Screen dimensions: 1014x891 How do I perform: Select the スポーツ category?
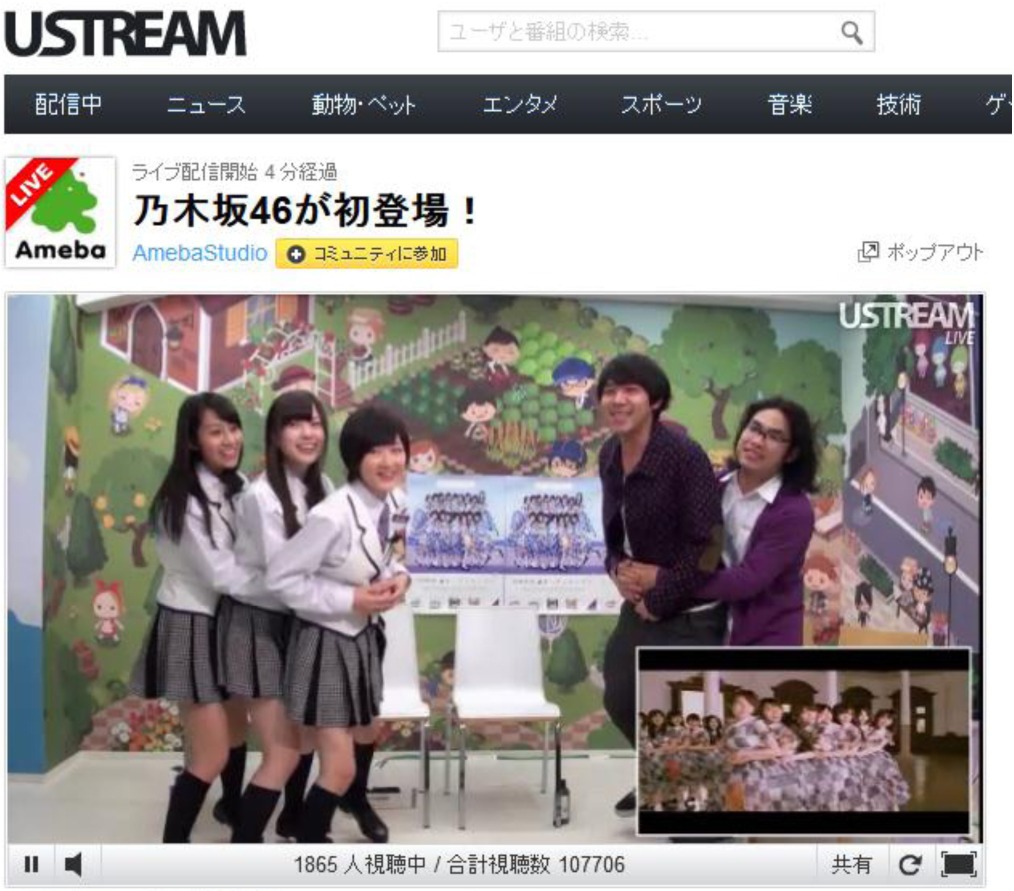[661, 105]
